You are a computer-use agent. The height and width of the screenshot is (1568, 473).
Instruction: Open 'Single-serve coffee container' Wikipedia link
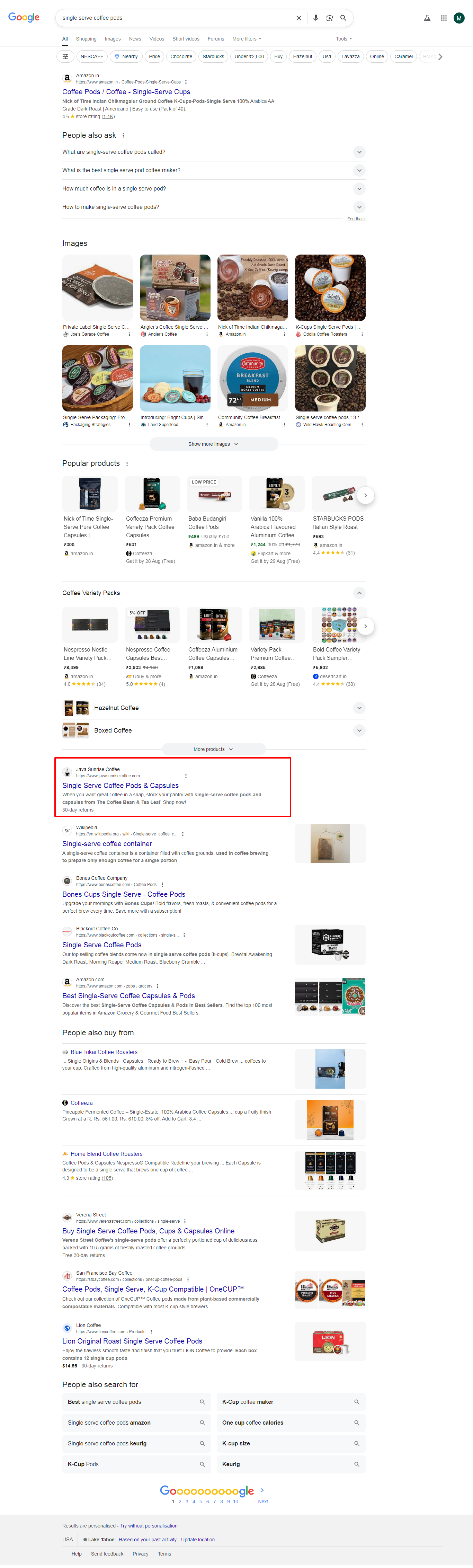point(107,844)
